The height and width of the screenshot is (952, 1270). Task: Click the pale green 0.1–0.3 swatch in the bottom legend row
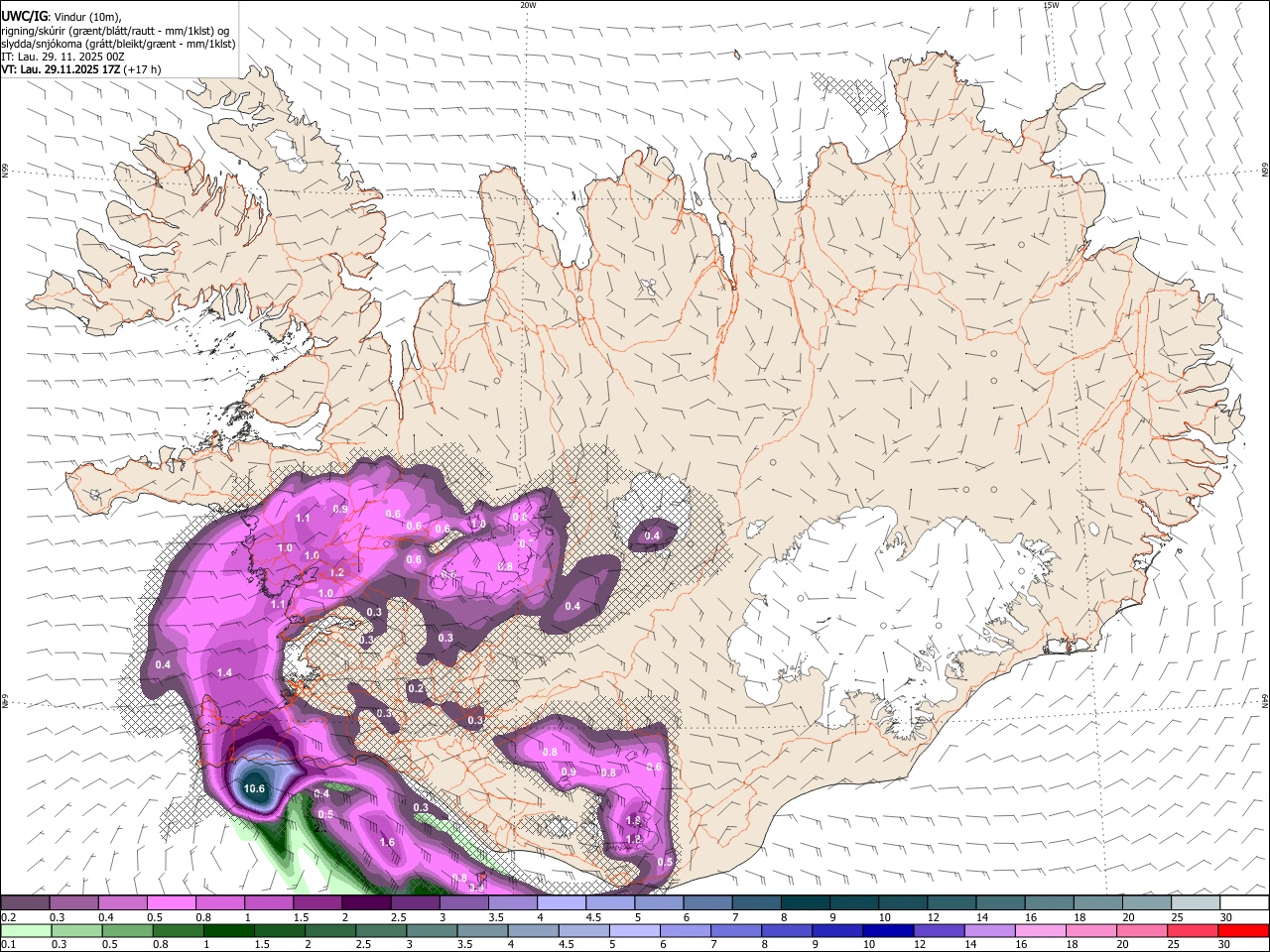point(26,930)
